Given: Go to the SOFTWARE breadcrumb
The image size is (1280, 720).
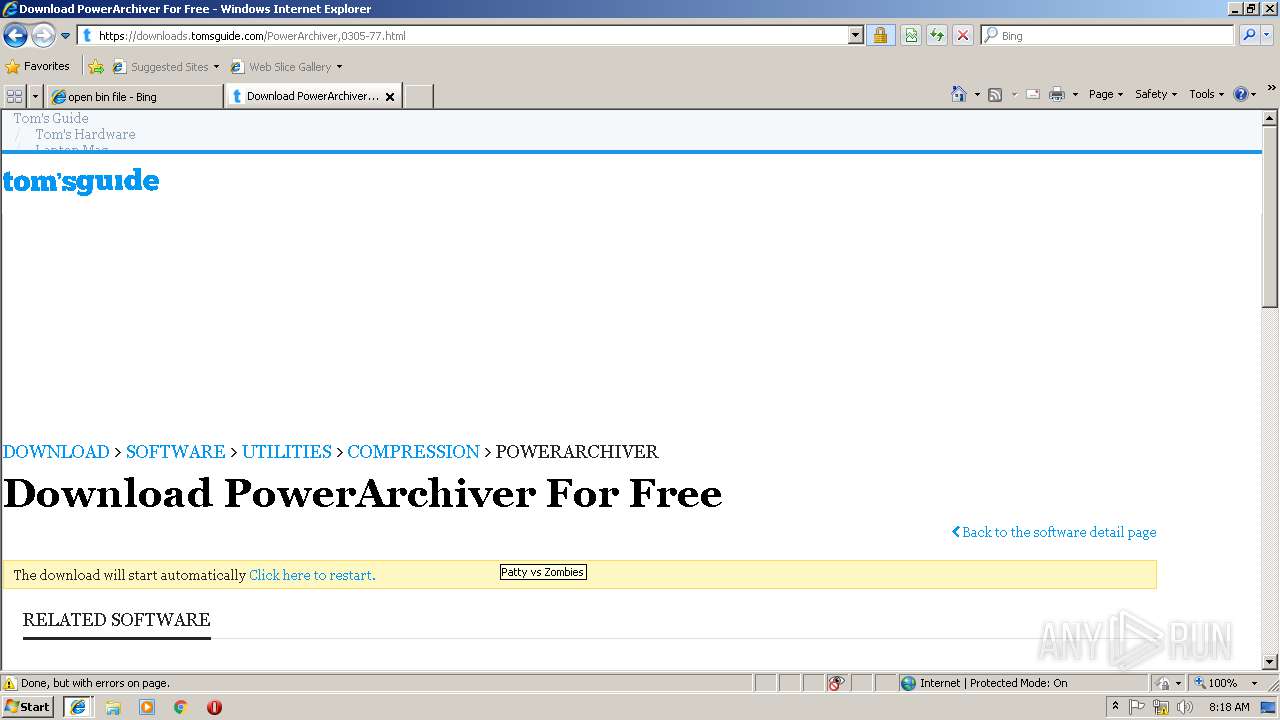Looking at the screenshot, I should point(175,451).
